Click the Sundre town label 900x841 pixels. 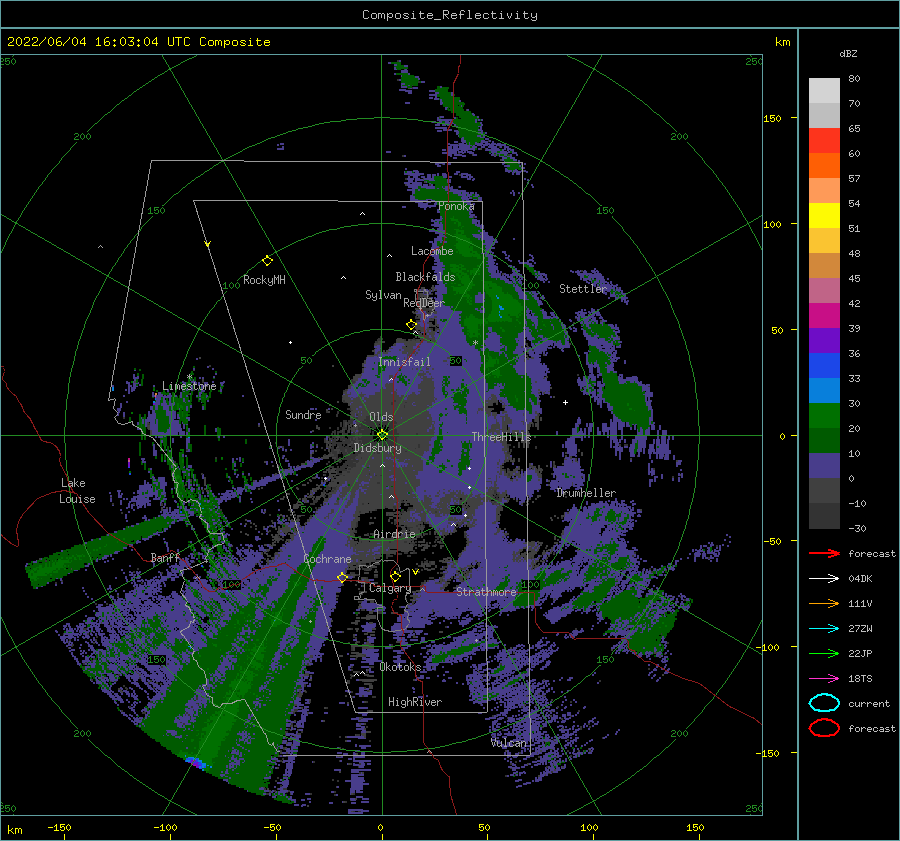point(303,414)
